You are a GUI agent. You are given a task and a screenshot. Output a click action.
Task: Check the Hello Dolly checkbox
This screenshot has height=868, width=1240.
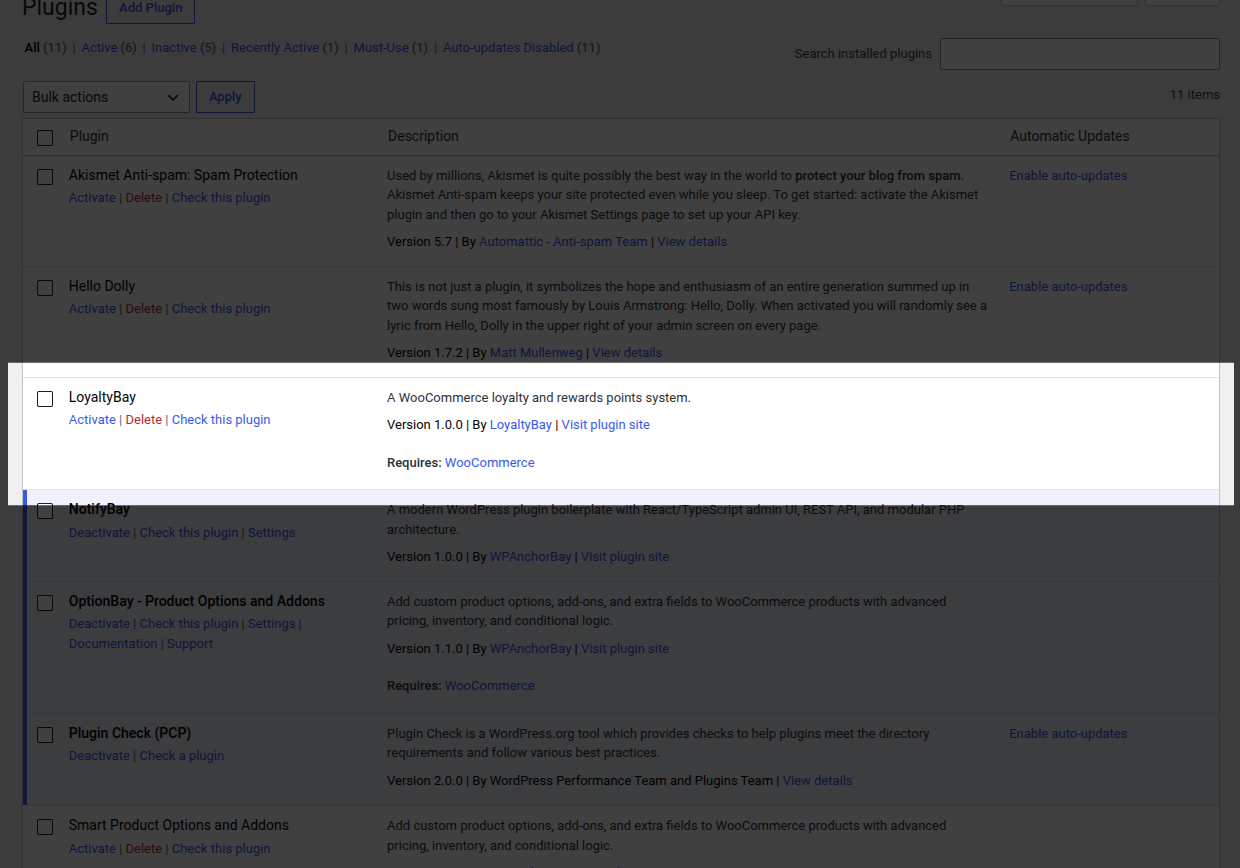coord(45,288)
